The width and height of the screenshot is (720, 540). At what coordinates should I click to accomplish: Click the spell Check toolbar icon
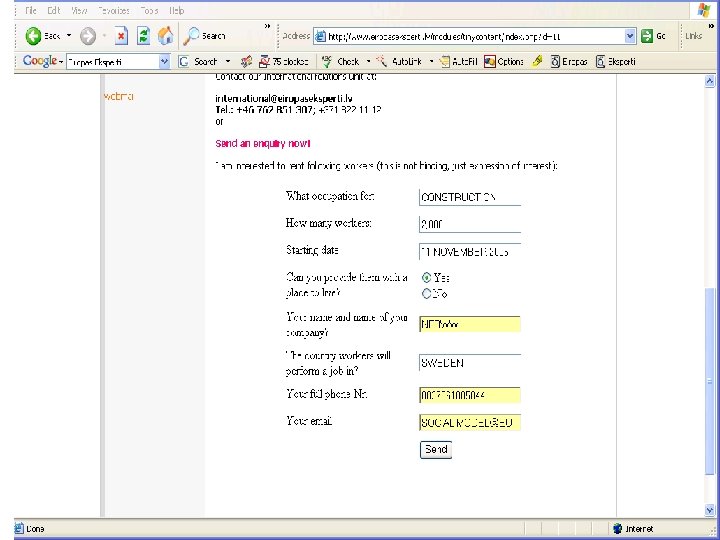point(326,62)
